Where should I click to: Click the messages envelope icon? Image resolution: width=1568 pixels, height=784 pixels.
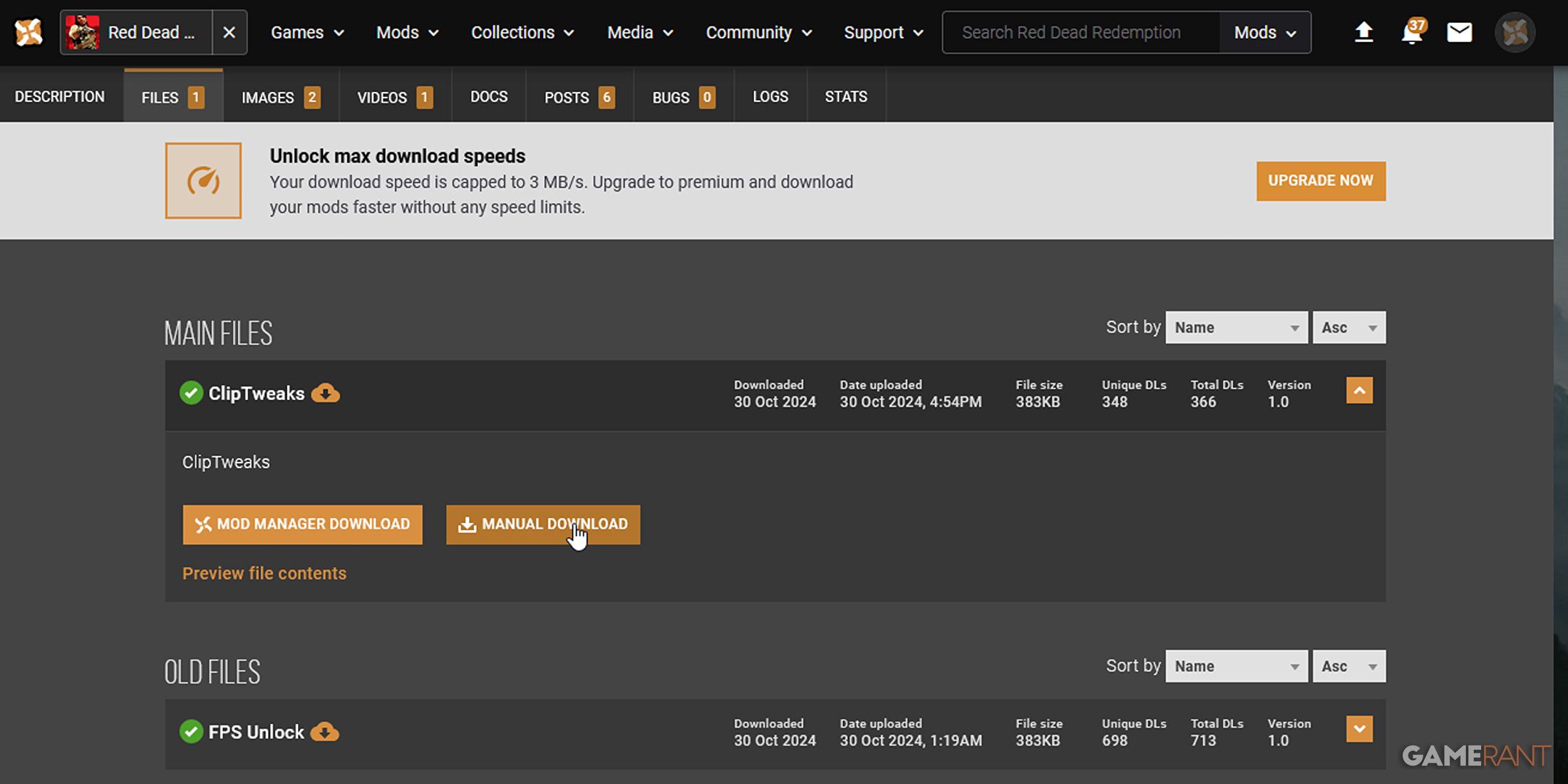[x=1459, y=32]
